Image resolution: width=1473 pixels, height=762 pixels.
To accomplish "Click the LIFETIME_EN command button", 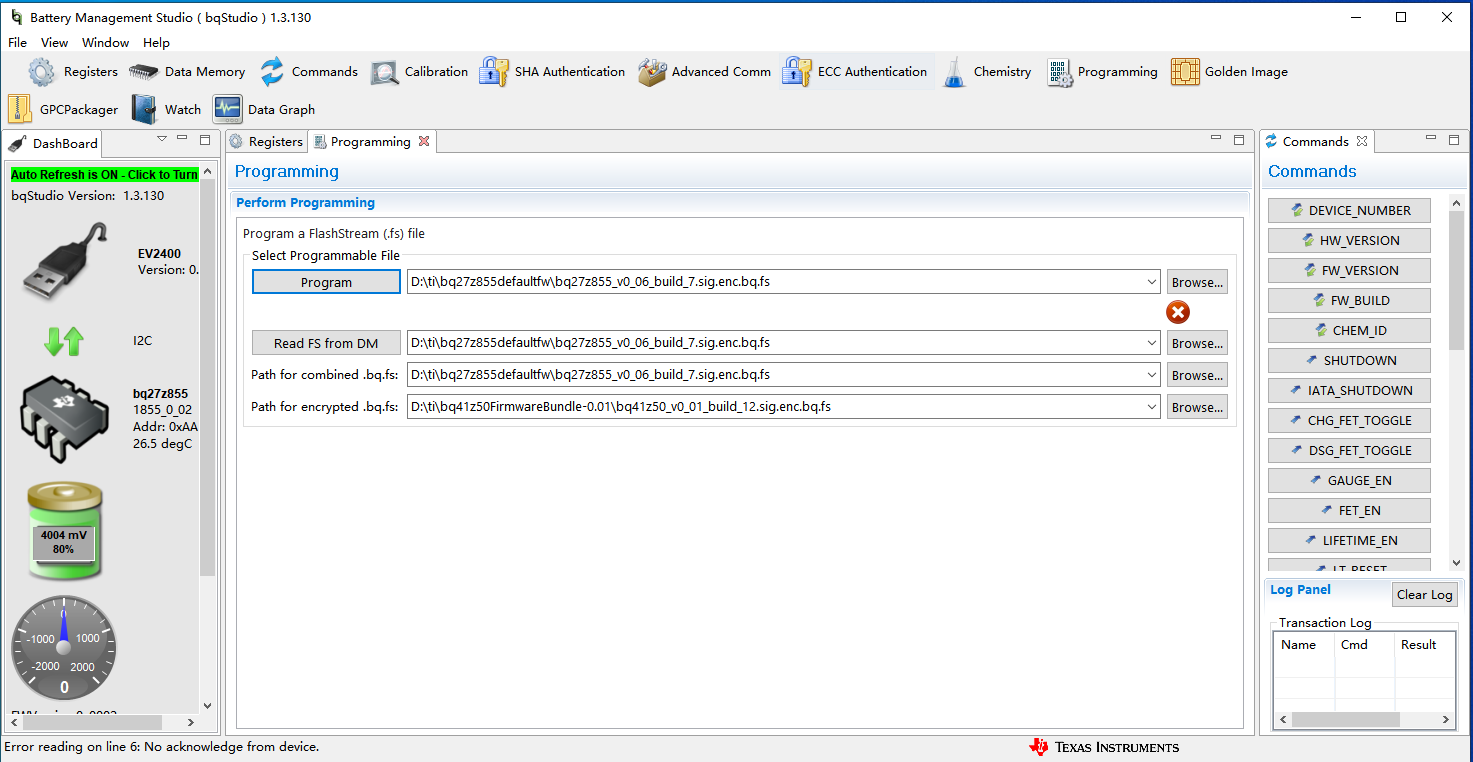I will coord(1349,541).
